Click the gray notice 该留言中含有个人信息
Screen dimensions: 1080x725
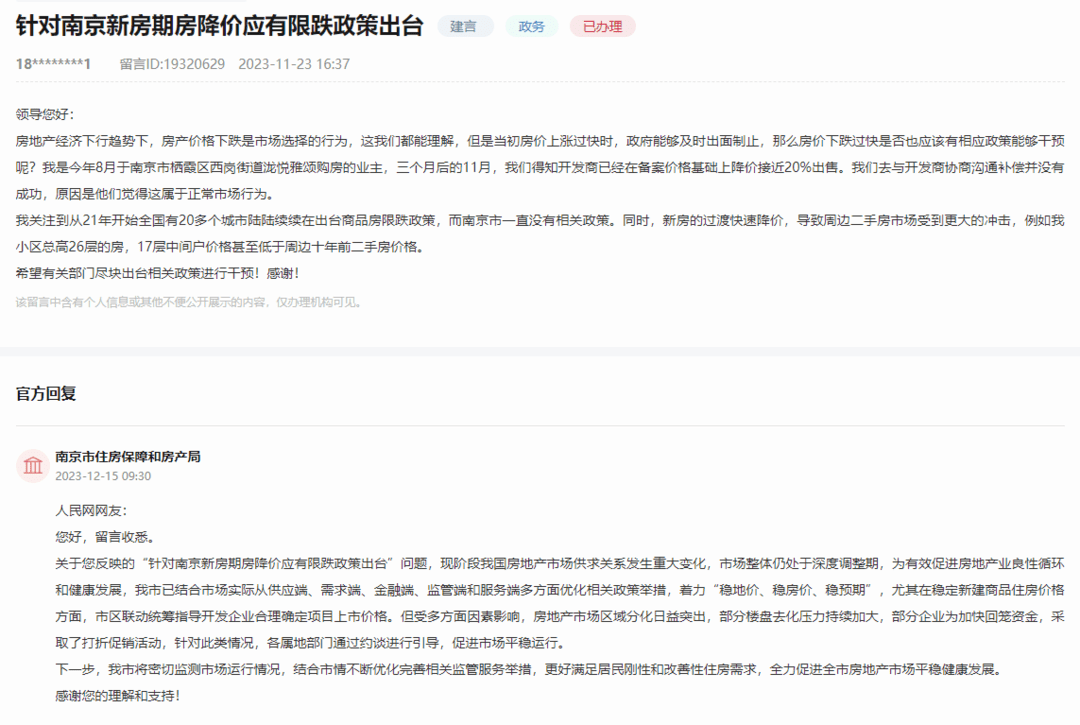(189, 302)
